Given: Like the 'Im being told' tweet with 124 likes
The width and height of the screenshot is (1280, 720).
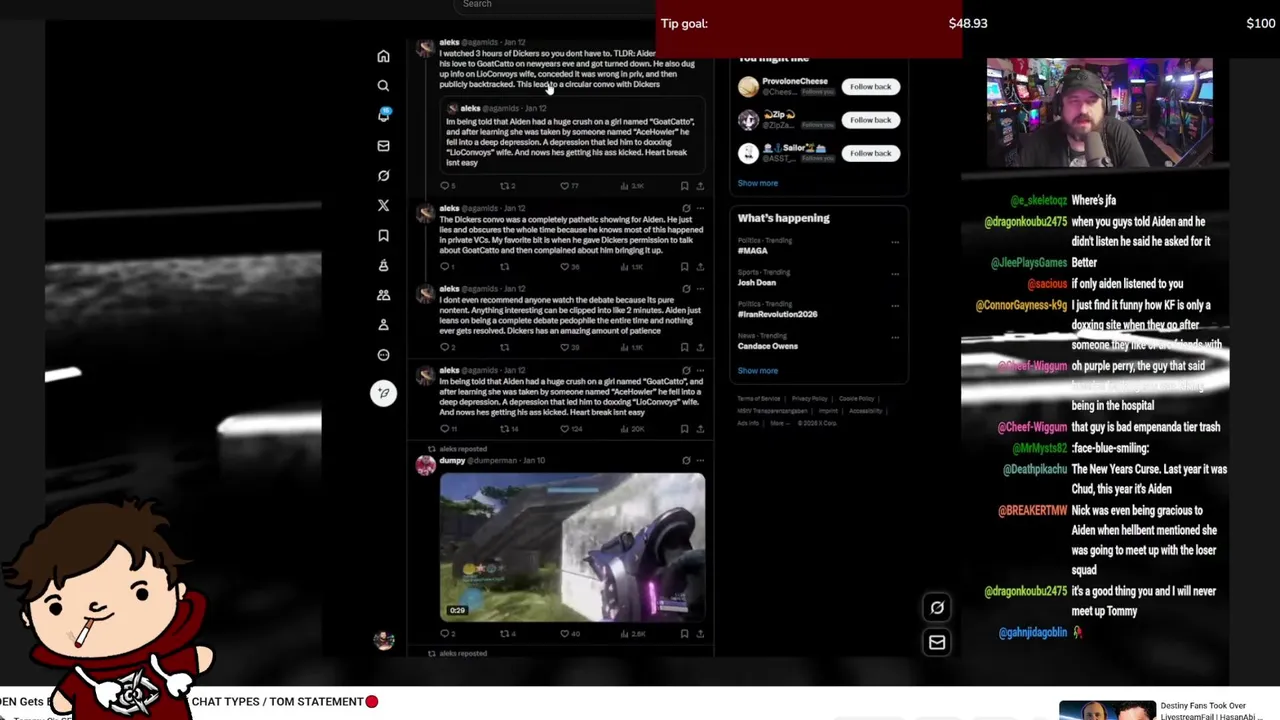Looking at the screenshot, I should pos(570,429).
